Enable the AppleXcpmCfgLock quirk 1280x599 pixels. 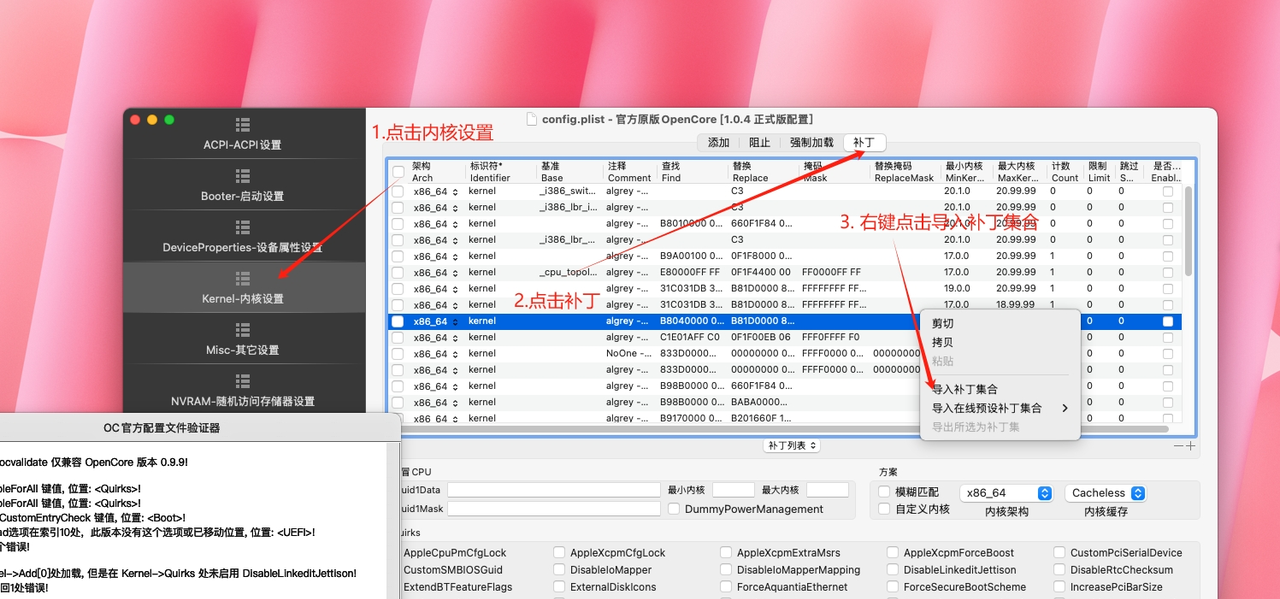tap(559, 552)
